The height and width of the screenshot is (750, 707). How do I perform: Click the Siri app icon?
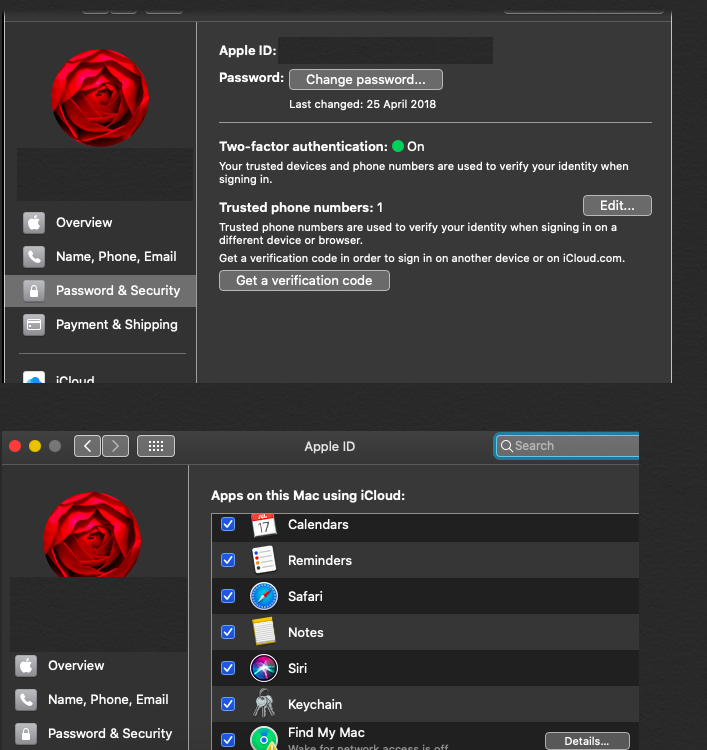(x=264, y=668)
